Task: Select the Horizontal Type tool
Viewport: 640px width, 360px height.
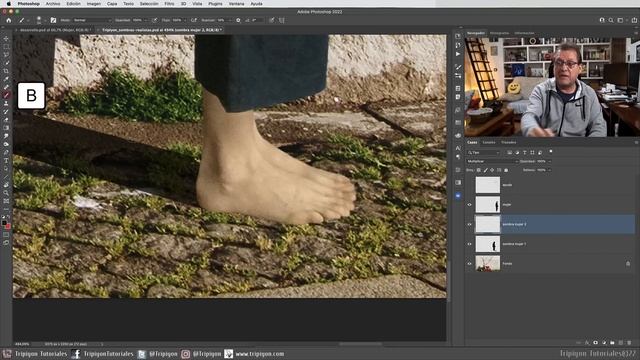Action: [x=6, y=161]
